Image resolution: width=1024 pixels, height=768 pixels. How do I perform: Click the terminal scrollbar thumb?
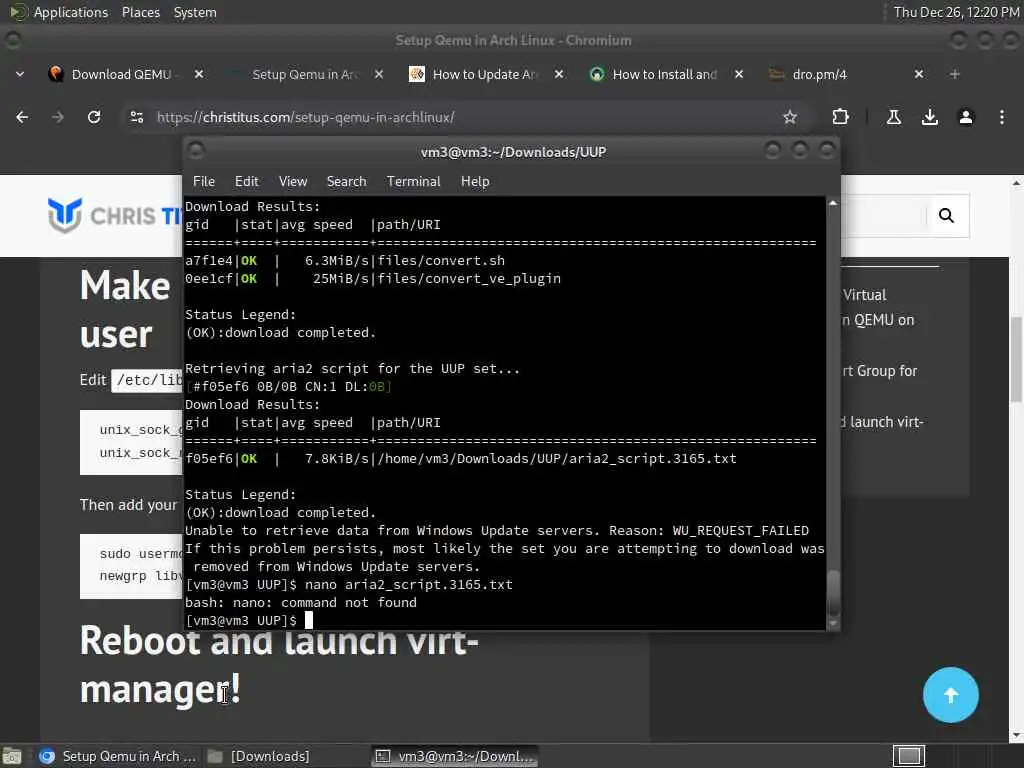833,592
